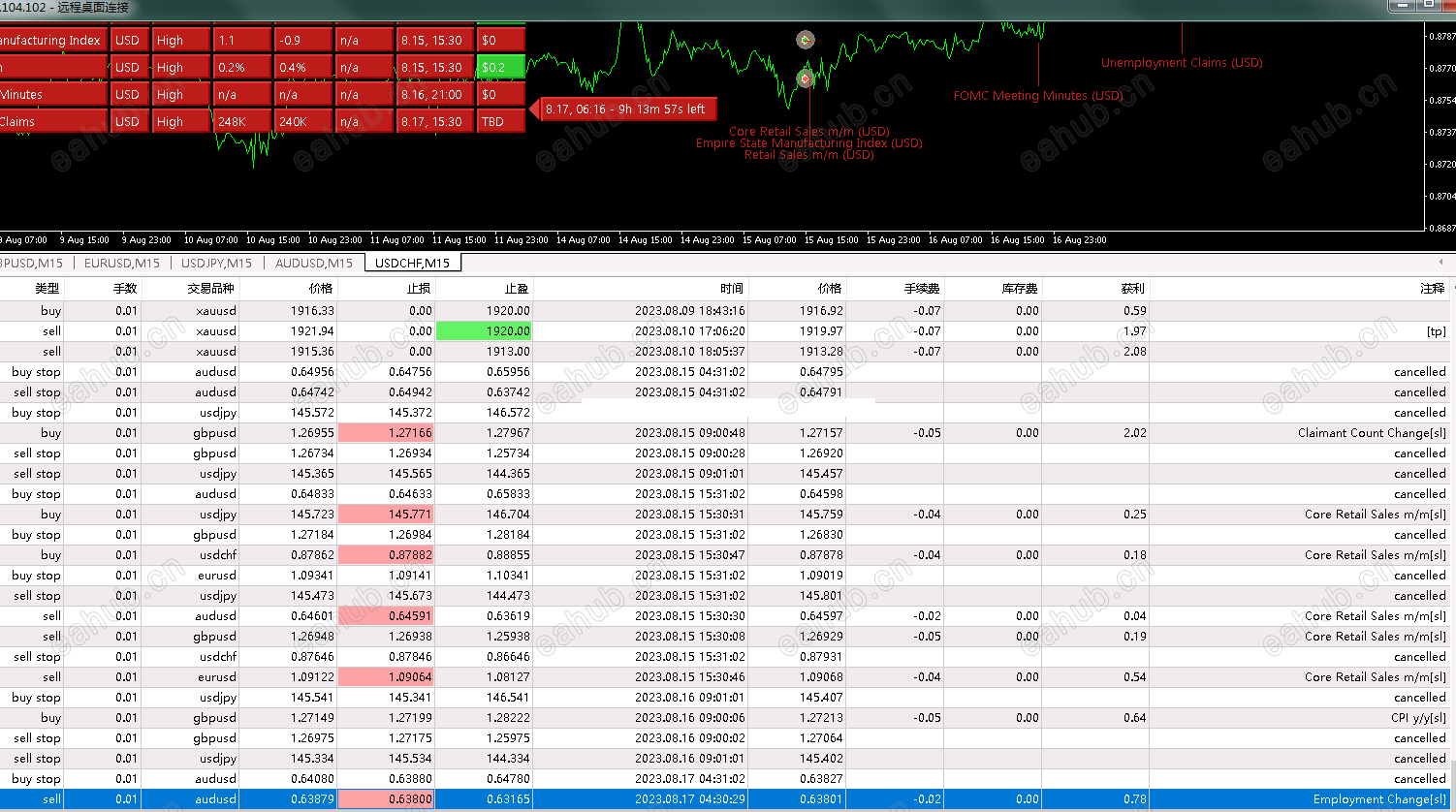Click the '8.17, 15:30' news time cell
This screenshot has height=812, width=1456.
click(434, 121)
